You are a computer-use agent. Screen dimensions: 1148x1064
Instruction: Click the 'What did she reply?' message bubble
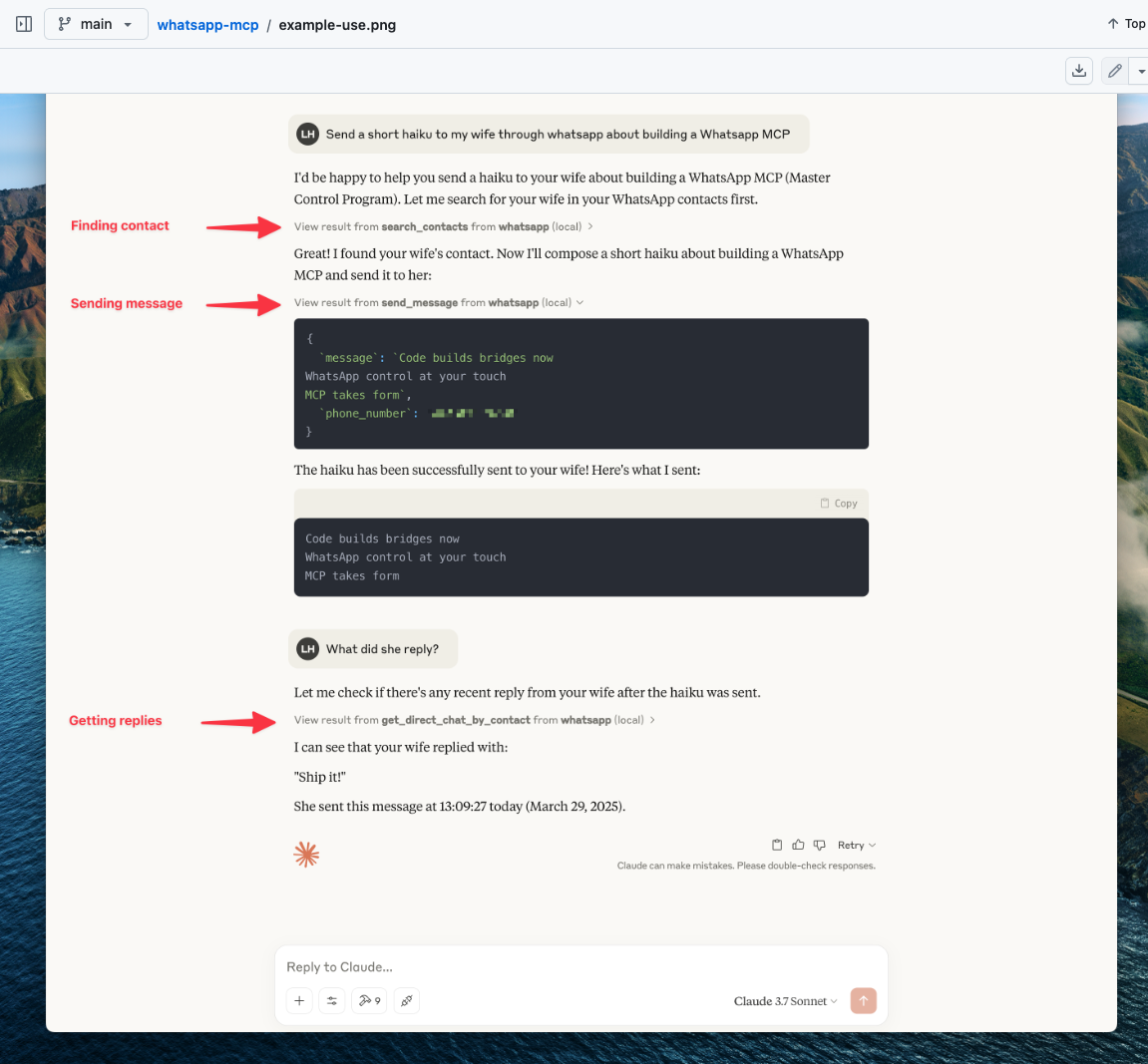373,648
